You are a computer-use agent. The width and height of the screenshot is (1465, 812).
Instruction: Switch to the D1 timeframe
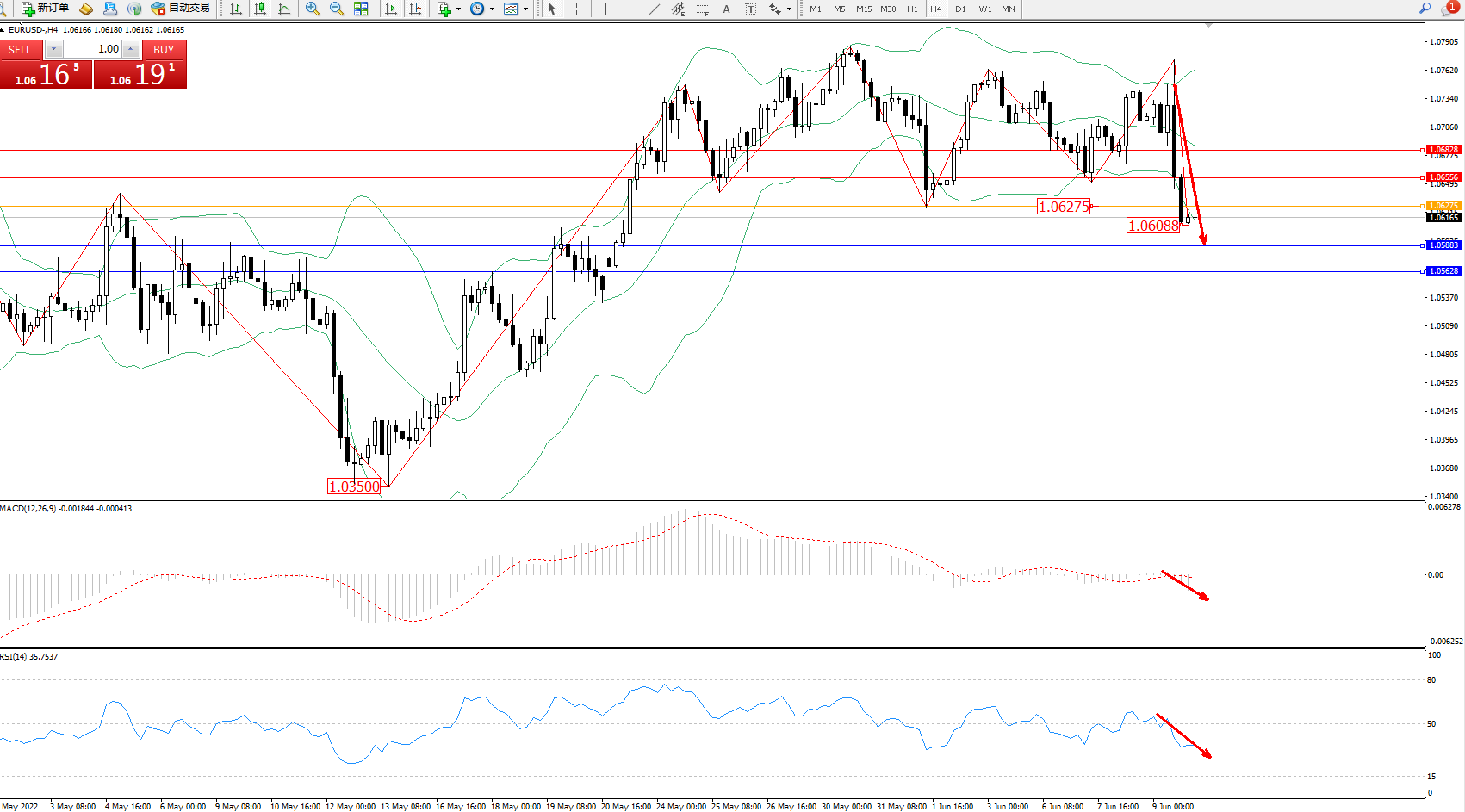tap(960, 9)
